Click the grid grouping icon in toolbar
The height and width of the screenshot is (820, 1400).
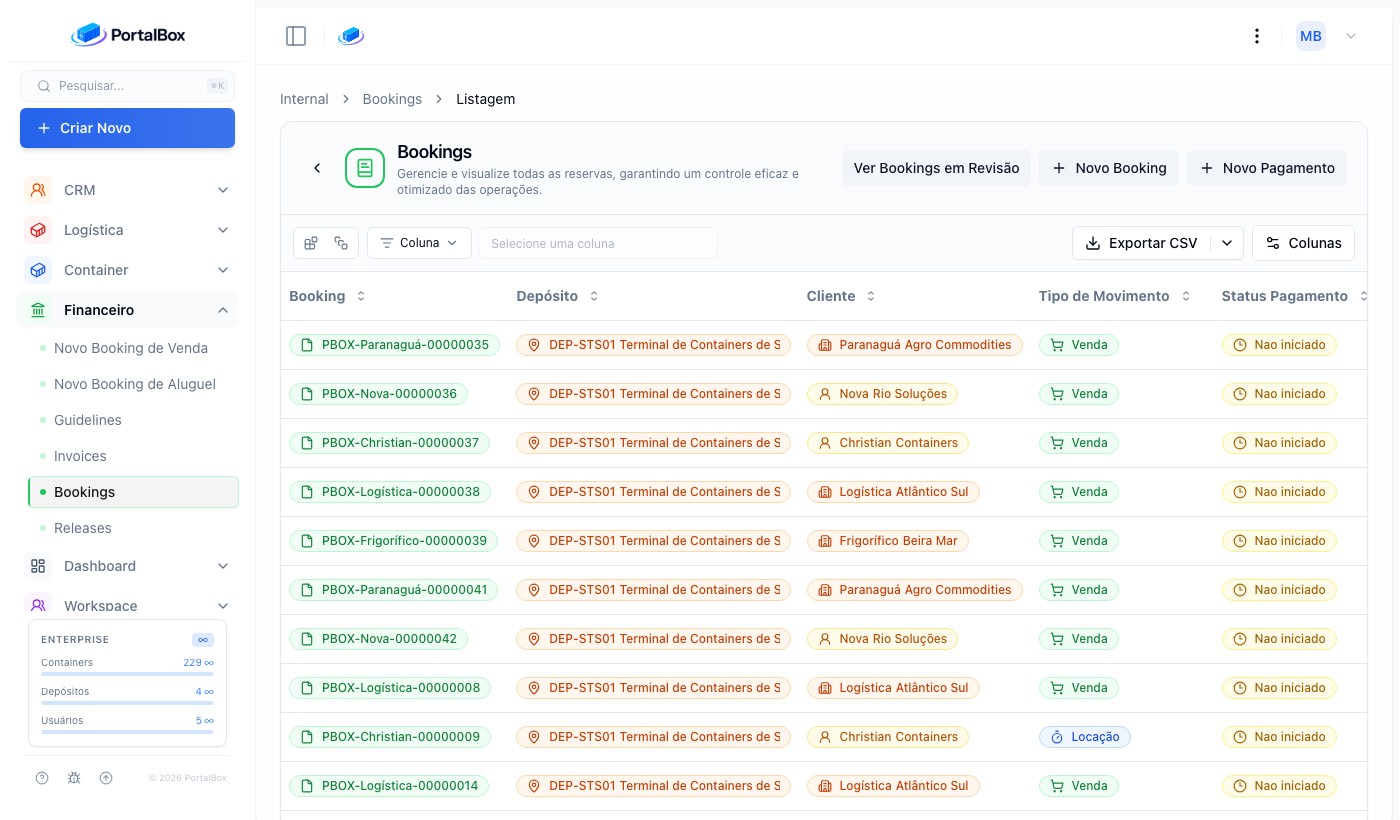click(311, 243)
